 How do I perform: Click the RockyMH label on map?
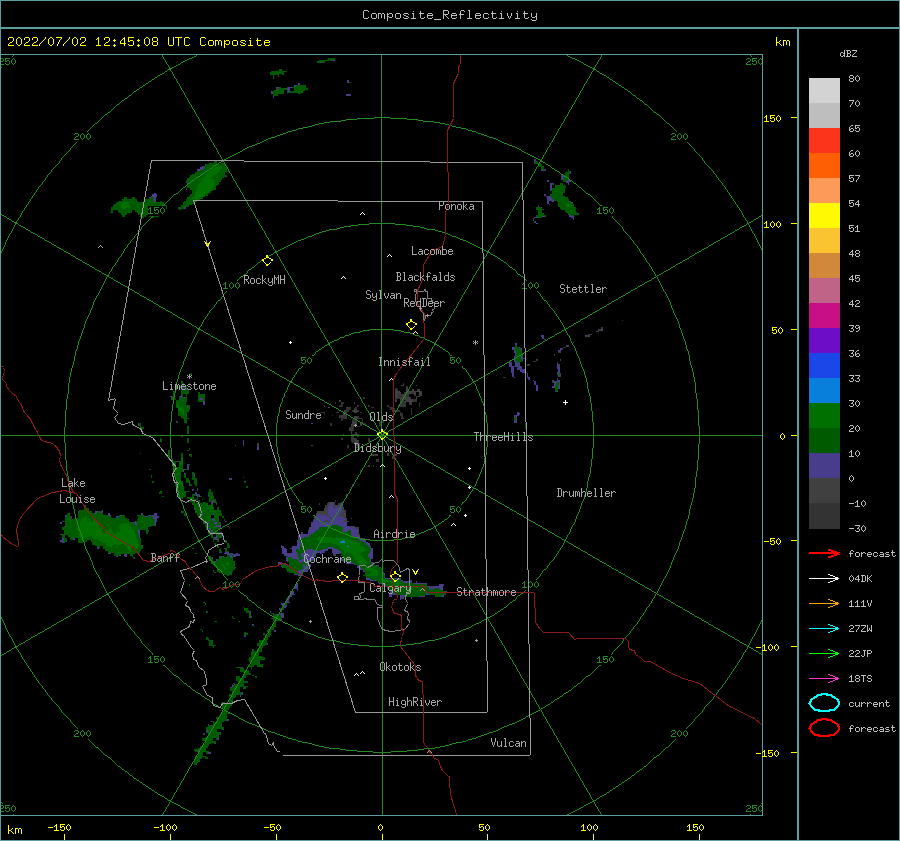click(264, 280)
